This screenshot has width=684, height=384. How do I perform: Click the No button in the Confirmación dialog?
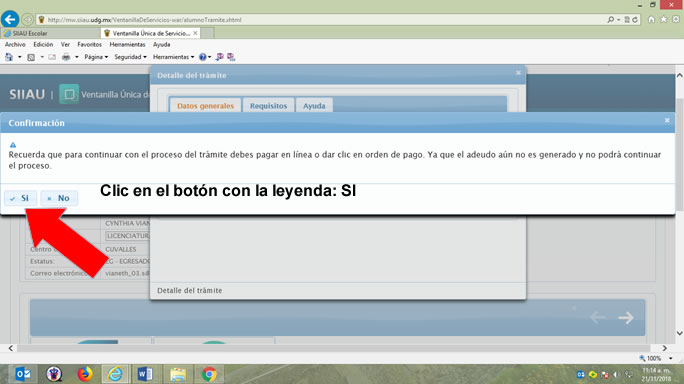59,198
